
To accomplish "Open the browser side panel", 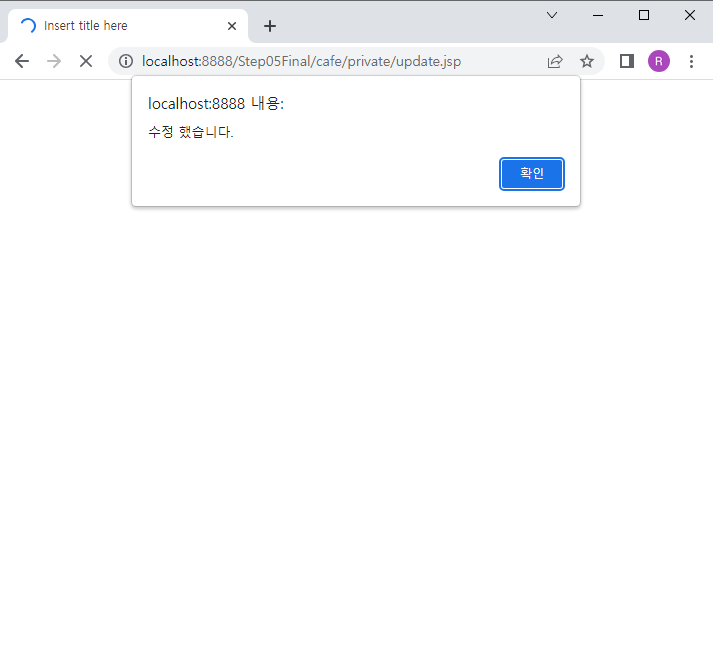I will coord(627,61).
